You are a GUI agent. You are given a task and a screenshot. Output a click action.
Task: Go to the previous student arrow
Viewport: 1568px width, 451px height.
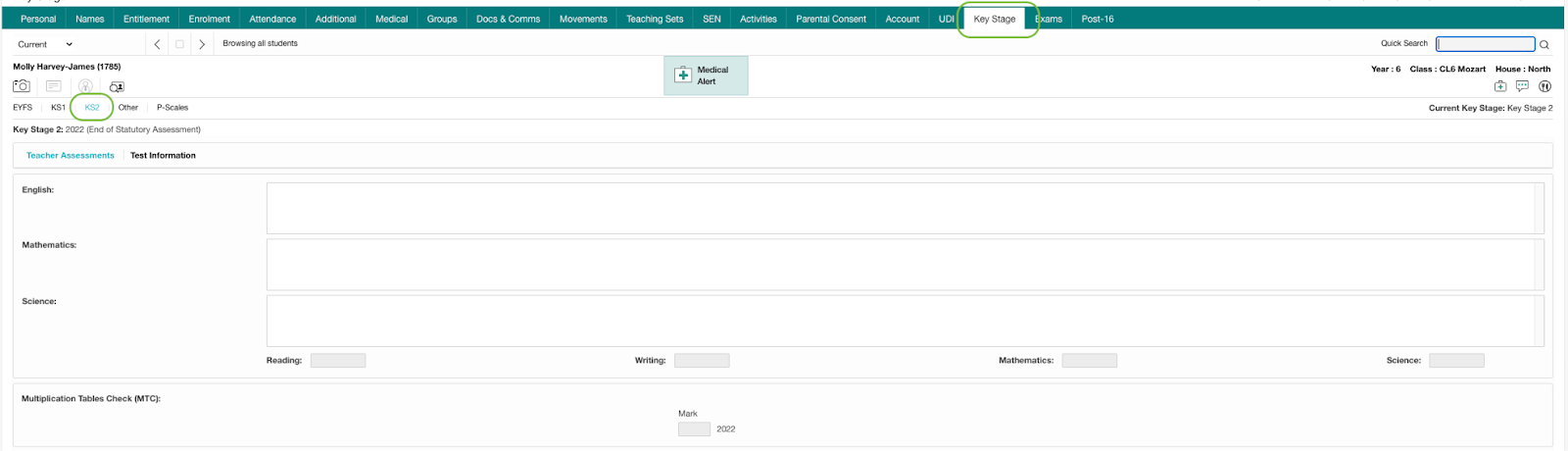(x=158, y=44)
